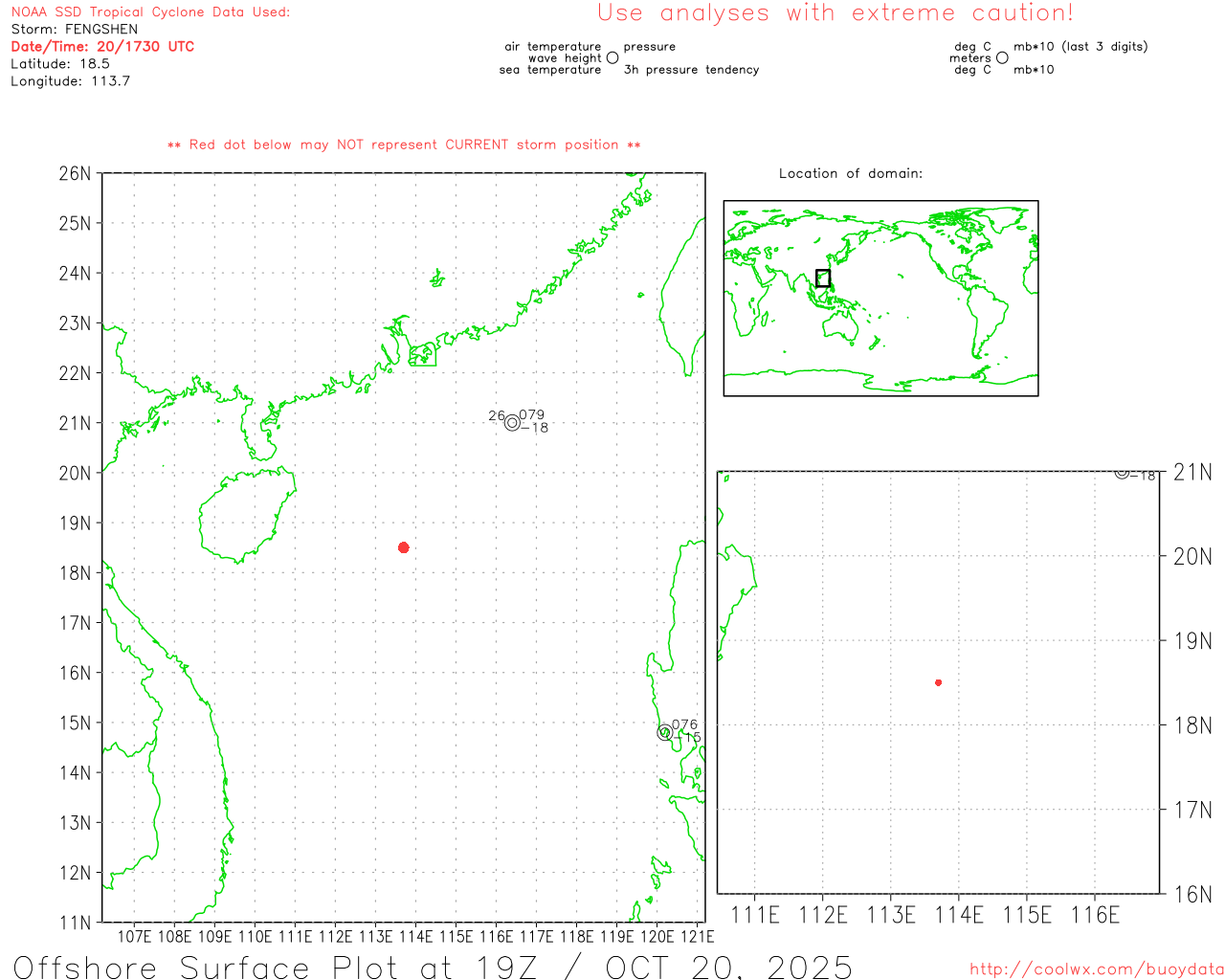Viewport: 1225px width, 980px height.
Task: Click the world locator map thumbnail
Action: coord(880,299)
